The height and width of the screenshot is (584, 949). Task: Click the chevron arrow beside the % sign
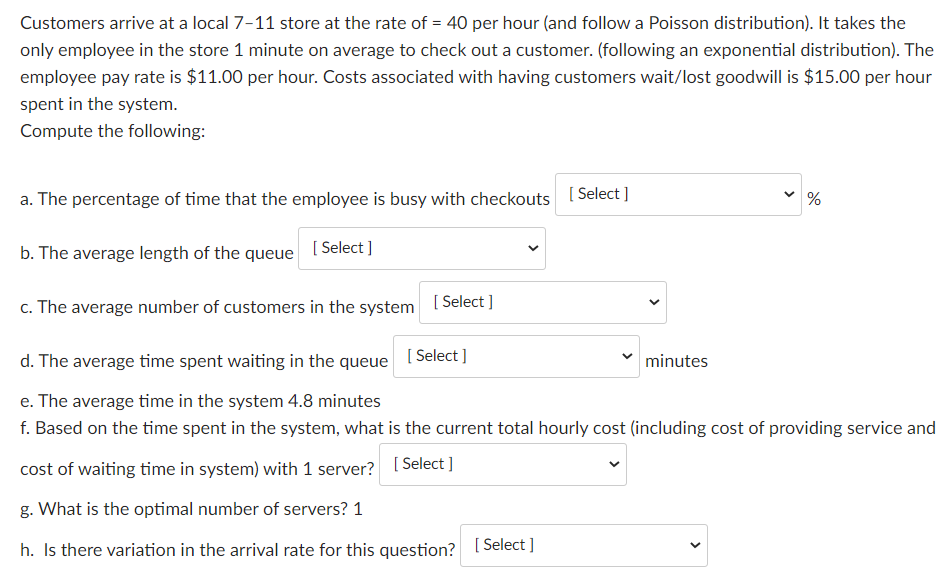(791, 194)
